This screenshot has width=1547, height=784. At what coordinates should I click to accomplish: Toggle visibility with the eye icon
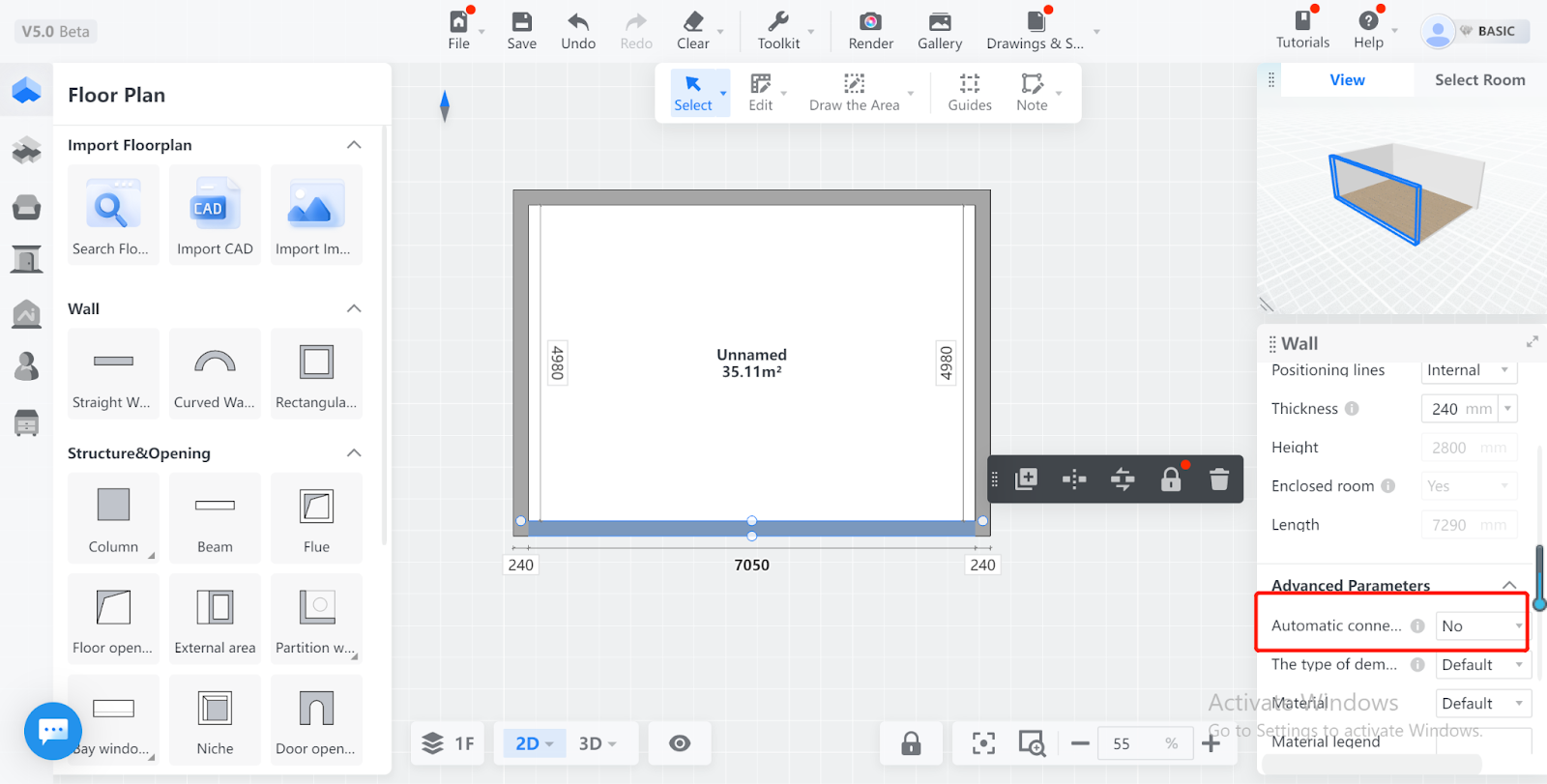[x=680, y=743]
